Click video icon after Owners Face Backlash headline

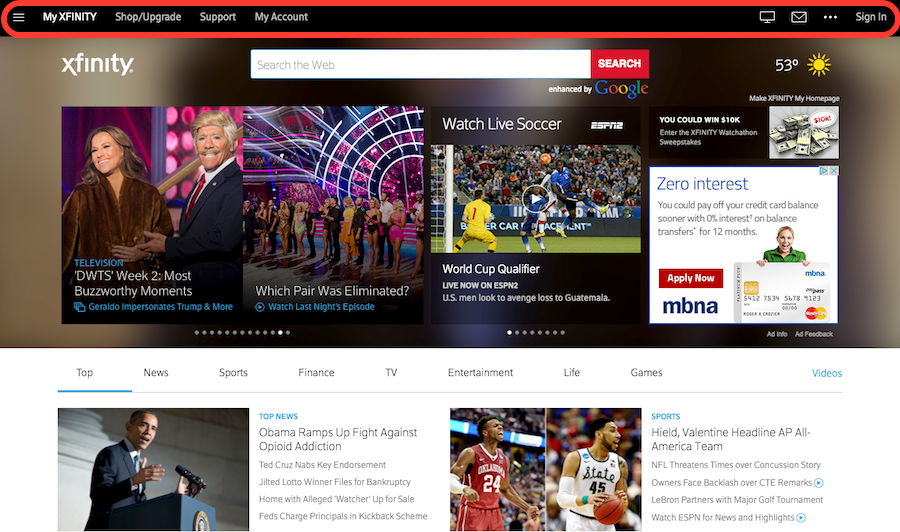[x=819, y=483]
